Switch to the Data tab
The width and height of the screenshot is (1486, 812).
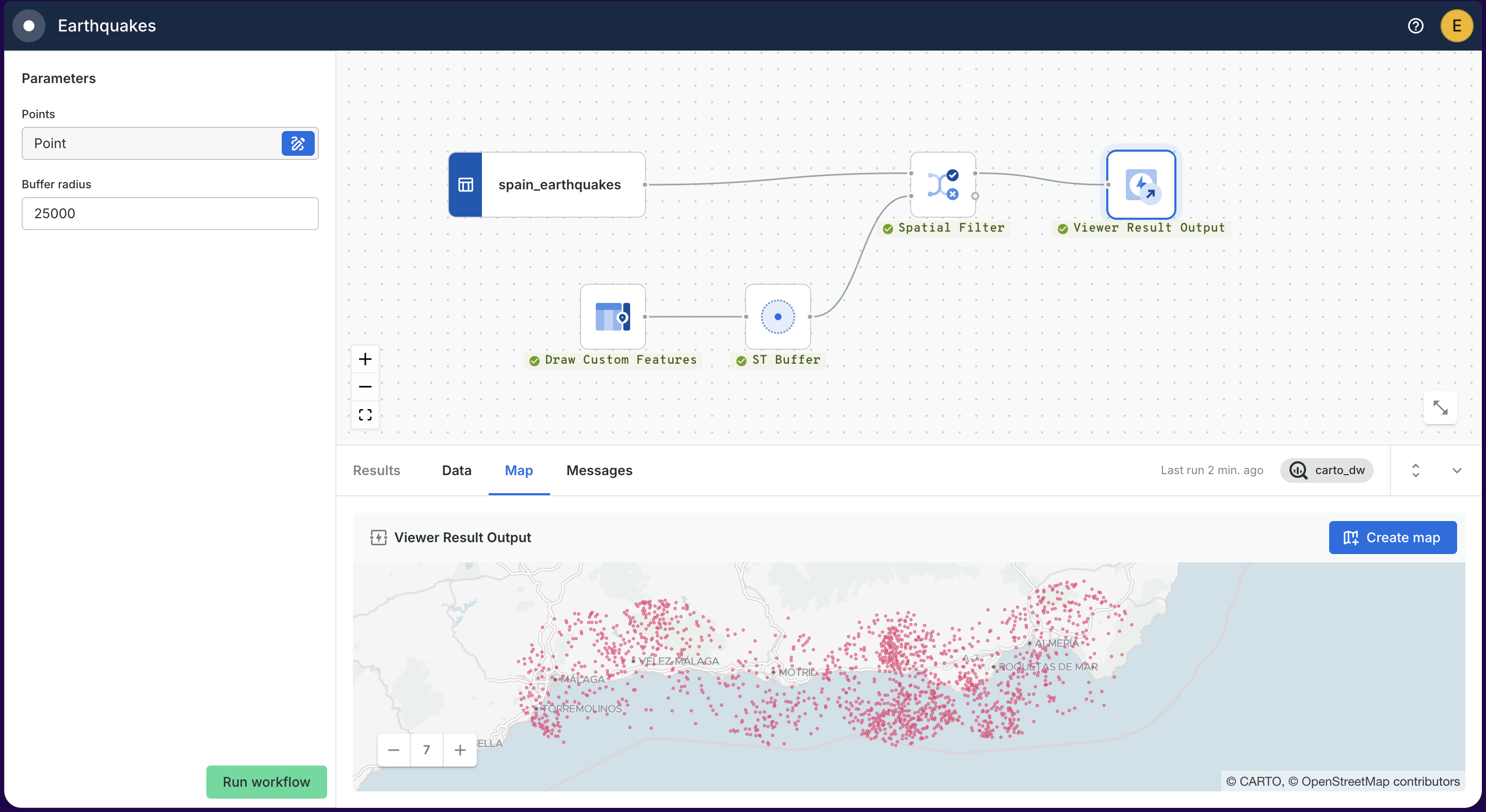[x=456, y=470]
